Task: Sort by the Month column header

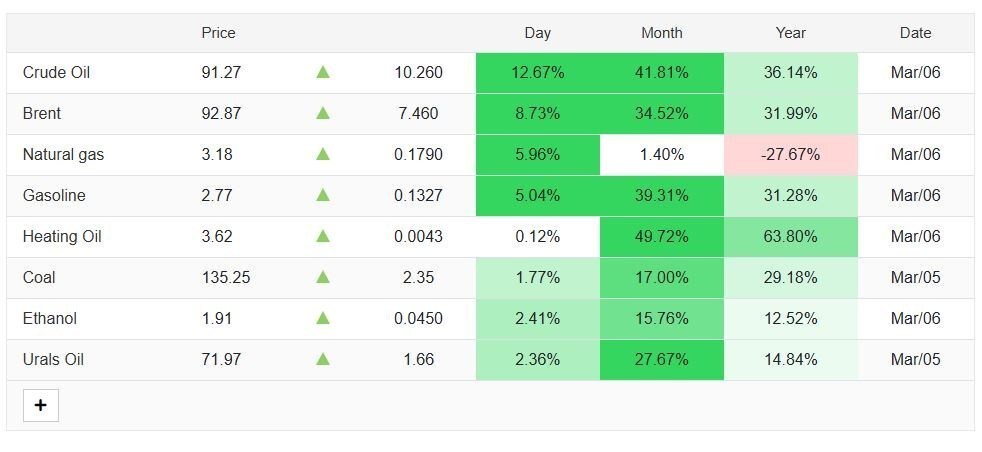Action: 661,33
